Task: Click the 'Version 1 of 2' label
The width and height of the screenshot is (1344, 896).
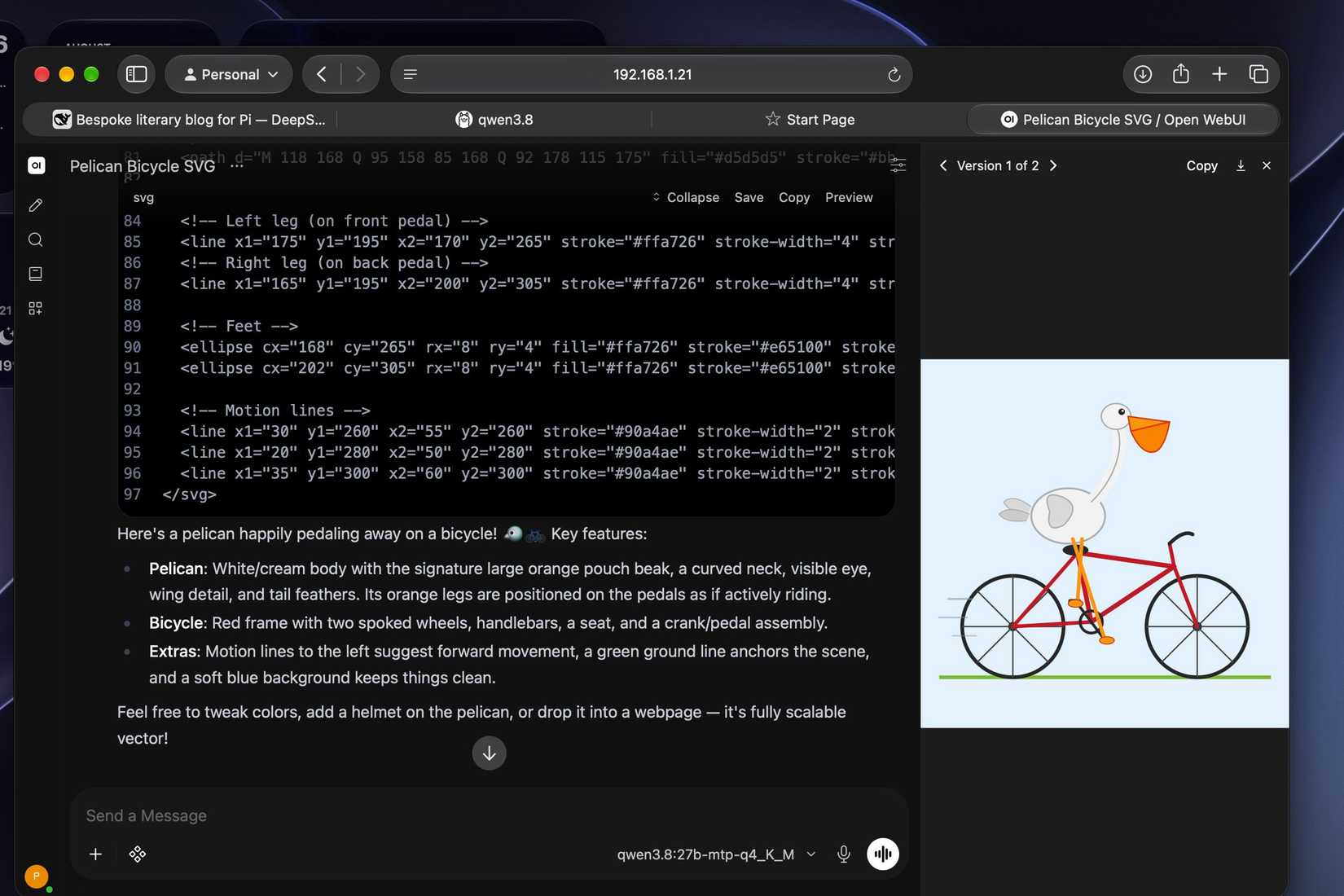Action: click(998, 165)
